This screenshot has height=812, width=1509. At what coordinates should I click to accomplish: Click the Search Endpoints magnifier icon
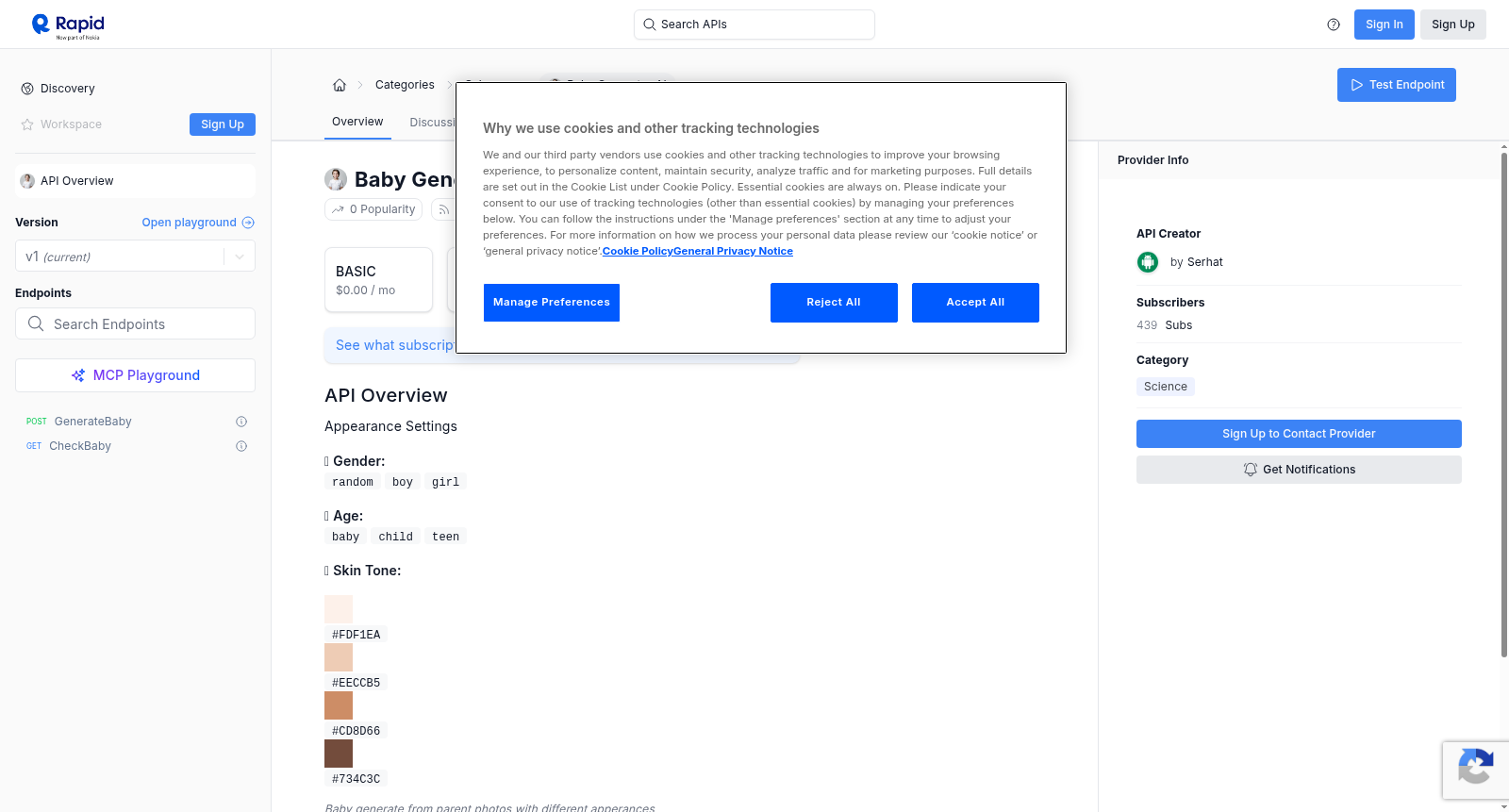tap(36, 323)
